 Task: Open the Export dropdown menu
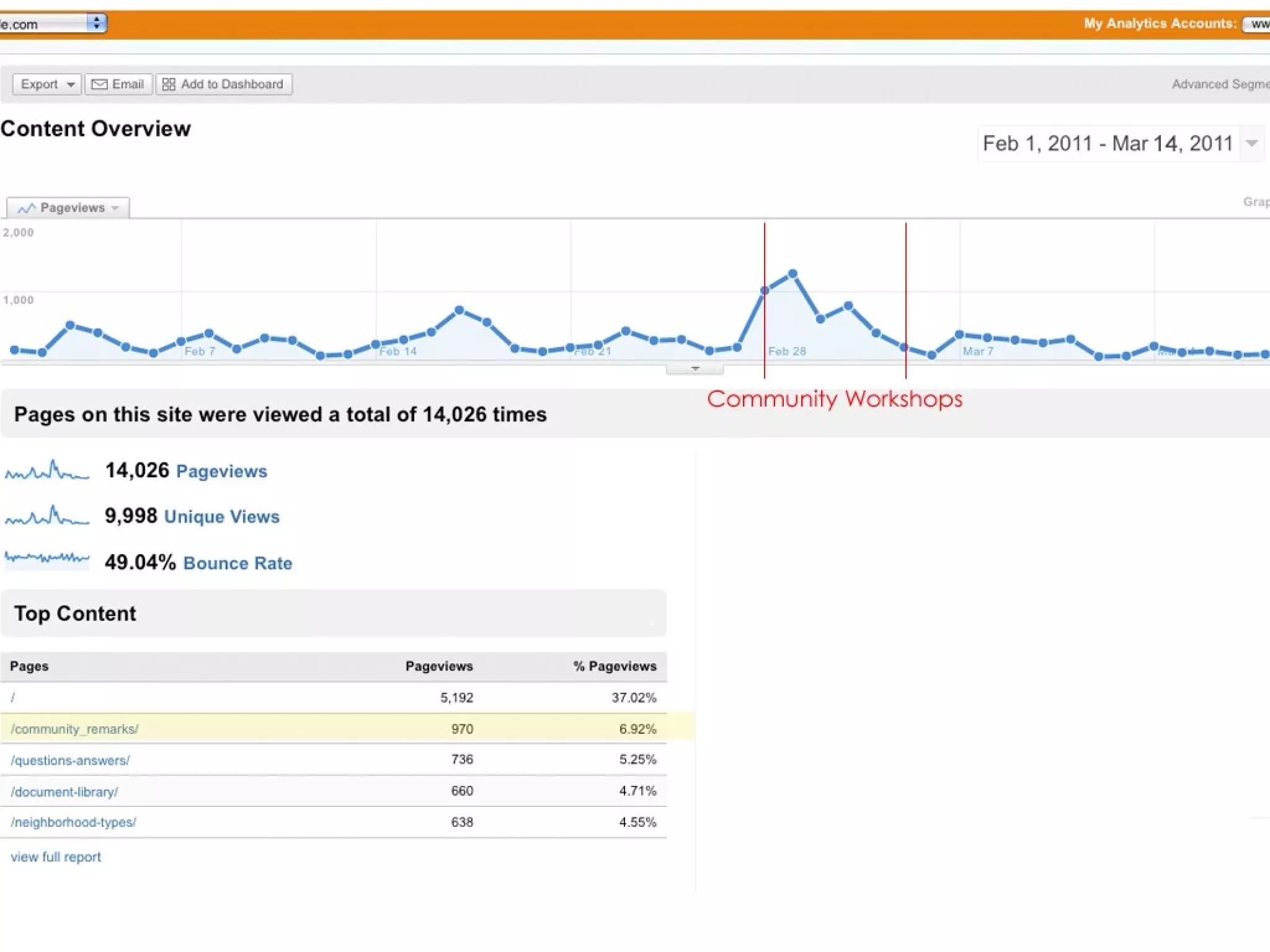click(x=47, y=84)
